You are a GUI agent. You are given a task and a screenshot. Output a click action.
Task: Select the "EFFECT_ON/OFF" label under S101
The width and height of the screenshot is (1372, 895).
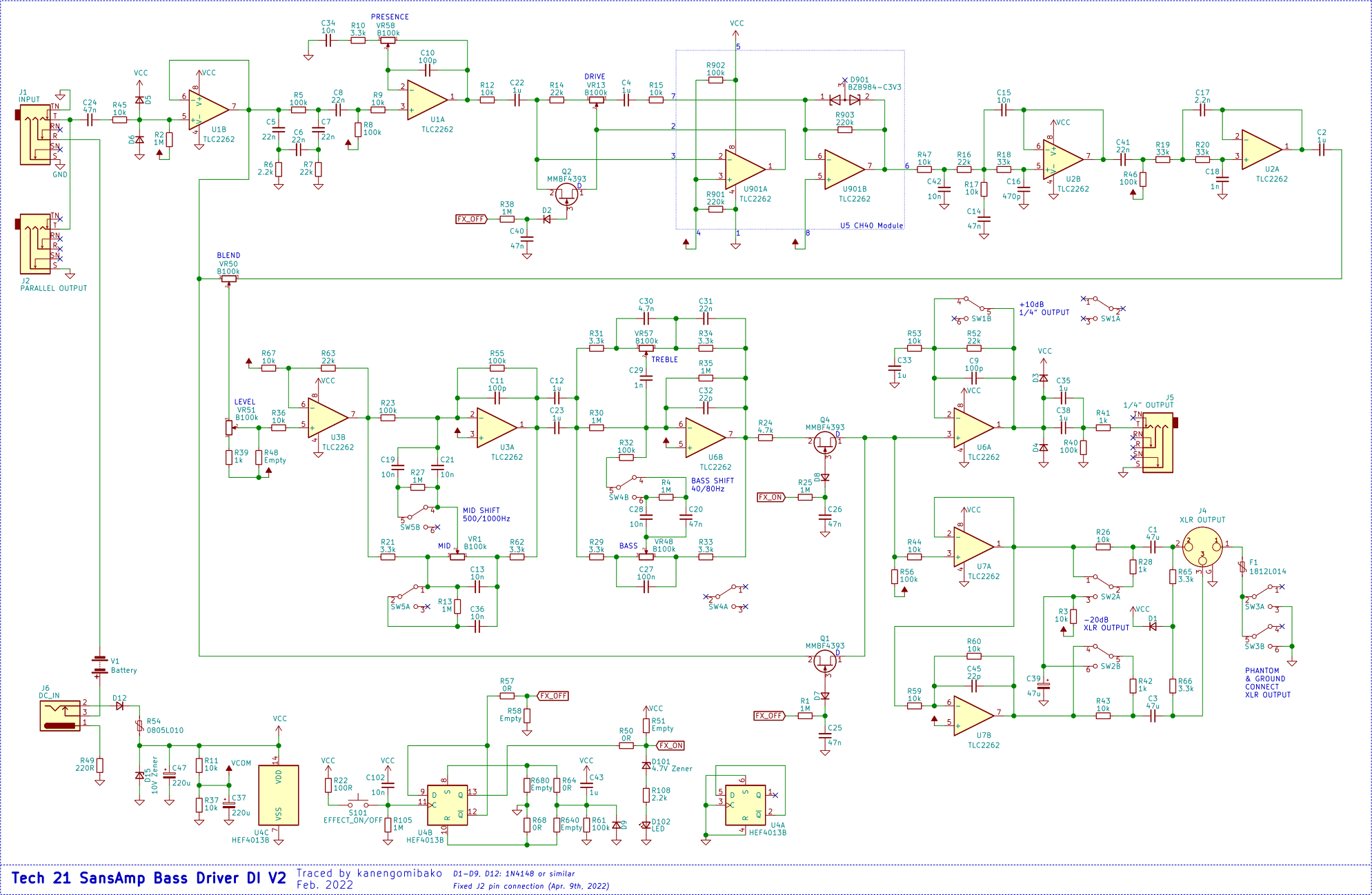point(353,821)
